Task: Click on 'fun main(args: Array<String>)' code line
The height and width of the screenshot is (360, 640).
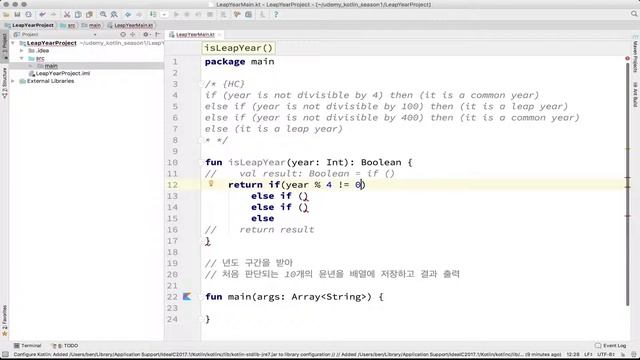Action: pyautogui.click(x=294, y=297)
